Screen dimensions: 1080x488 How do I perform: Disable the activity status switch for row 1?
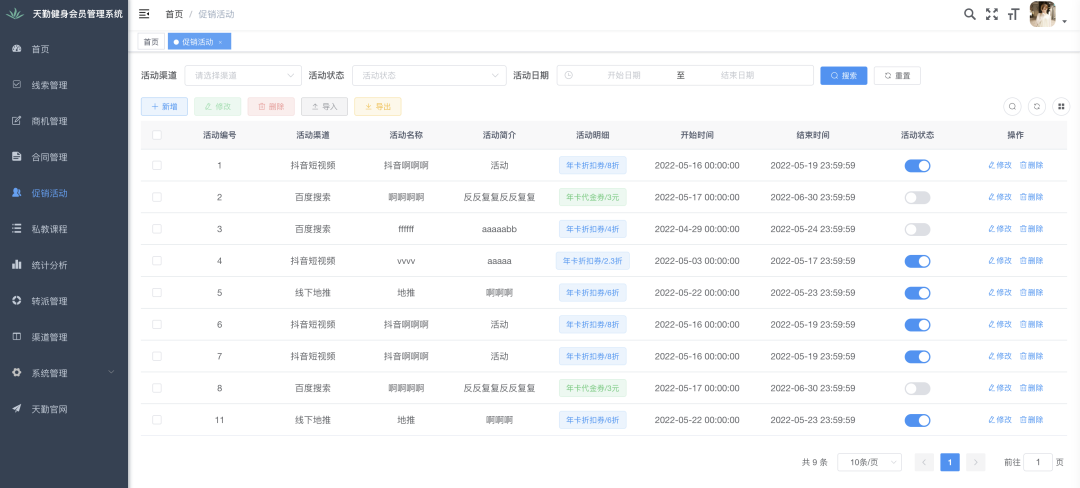917,166
